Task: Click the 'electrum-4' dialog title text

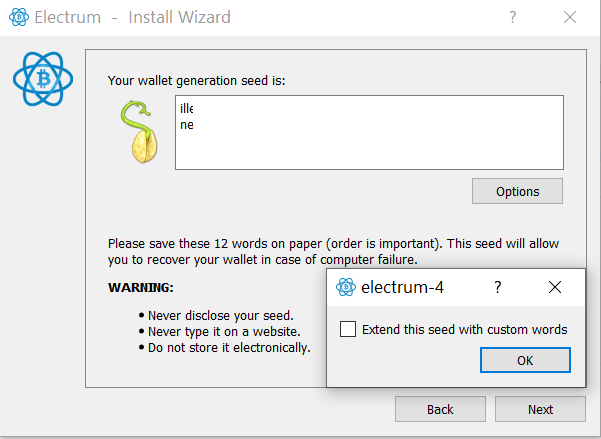Action: pyautogui.click(x=402, y=287)
